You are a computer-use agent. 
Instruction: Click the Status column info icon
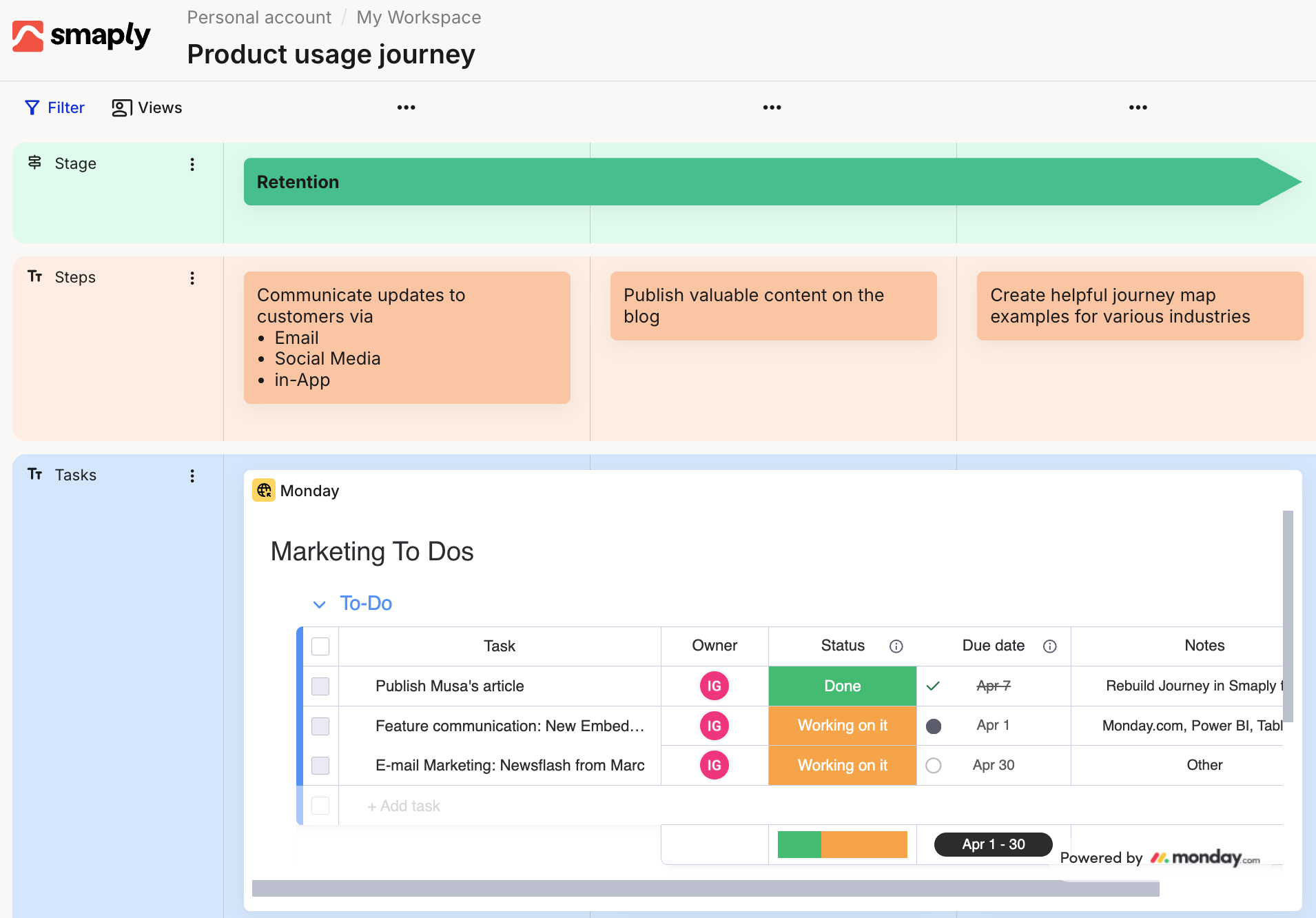896,646
